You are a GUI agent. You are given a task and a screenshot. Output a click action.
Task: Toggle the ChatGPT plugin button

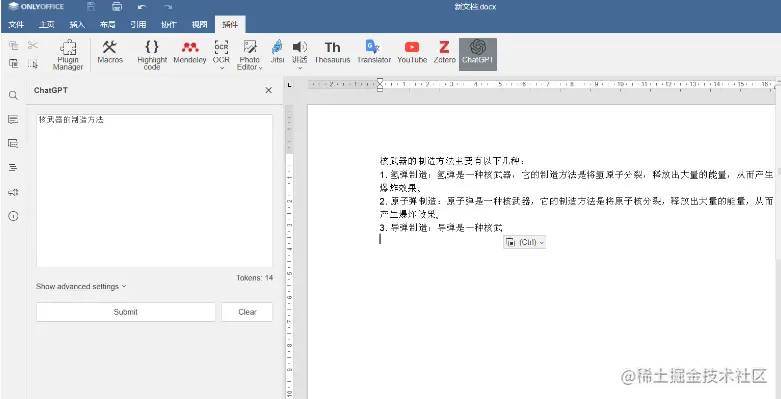point(478,54)
